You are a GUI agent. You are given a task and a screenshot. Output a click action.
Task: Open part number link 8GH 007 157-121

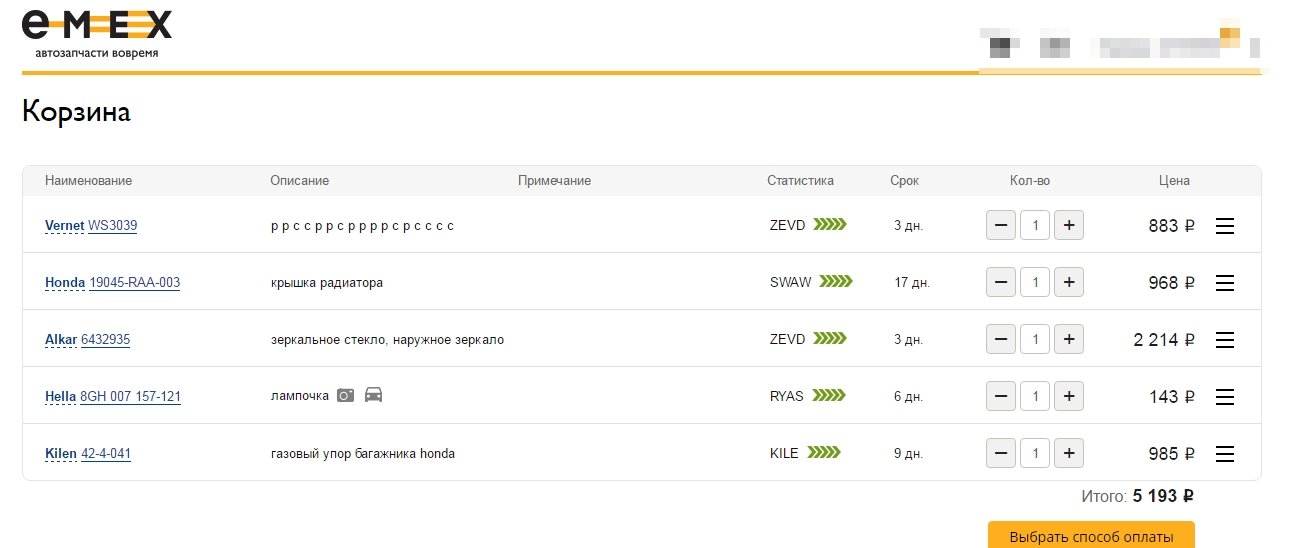[x=130, y=397]
